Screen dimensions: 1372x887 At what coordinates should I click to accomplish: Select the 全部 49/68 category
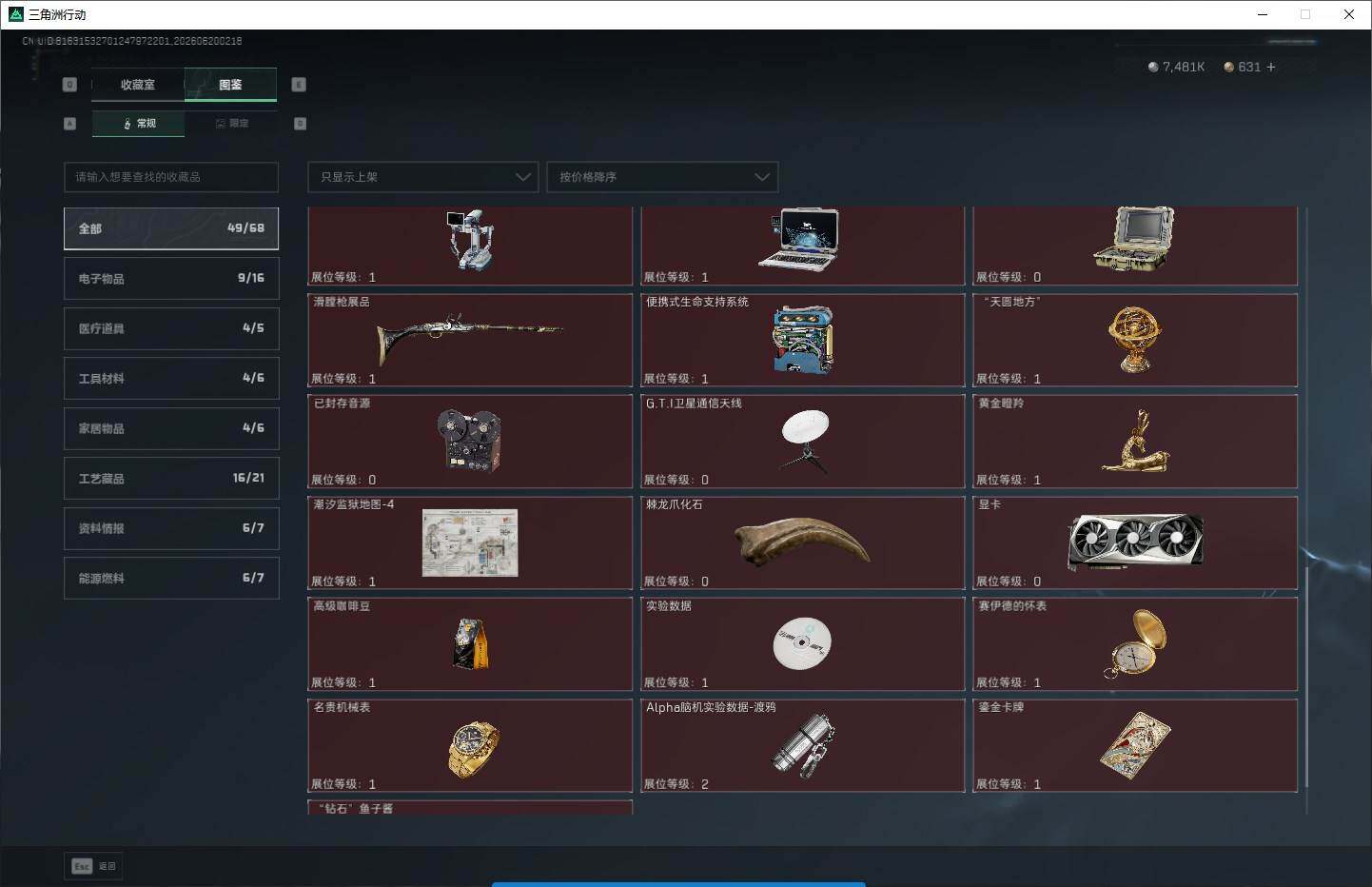click(171, 228)
